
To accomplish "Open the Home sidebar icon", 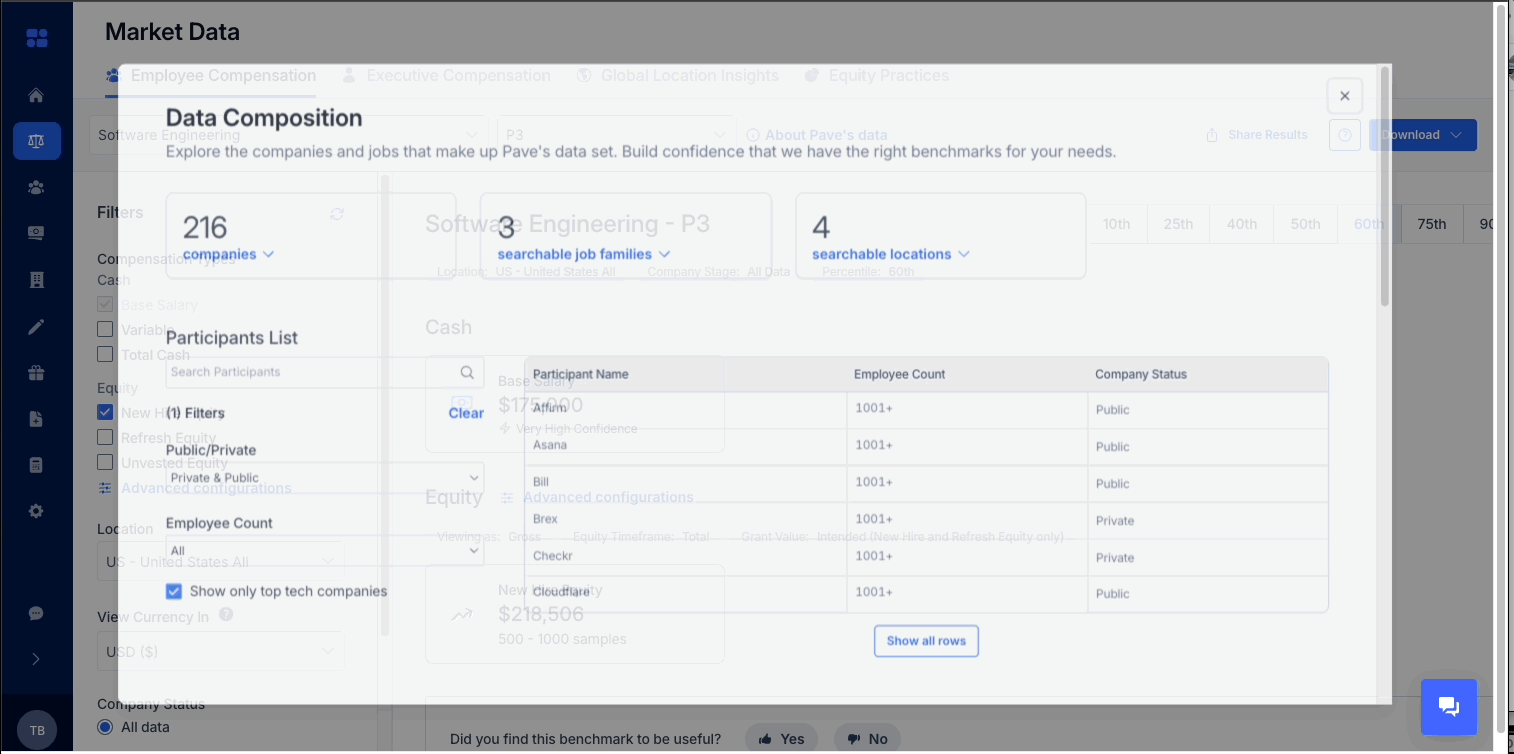I will click(35, 95).
